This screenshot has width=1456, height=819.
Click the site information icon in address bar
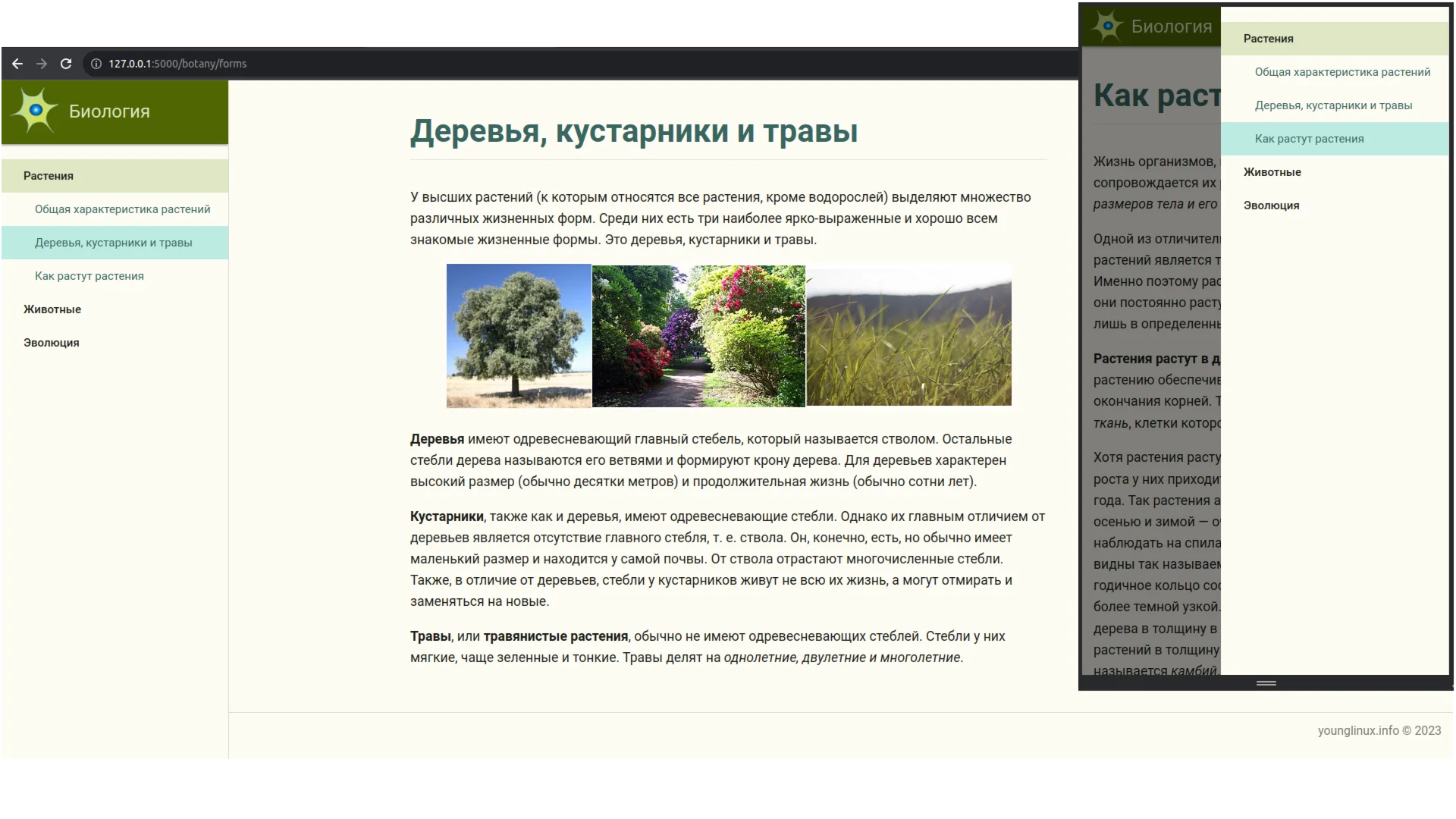[x=96, y=64]
